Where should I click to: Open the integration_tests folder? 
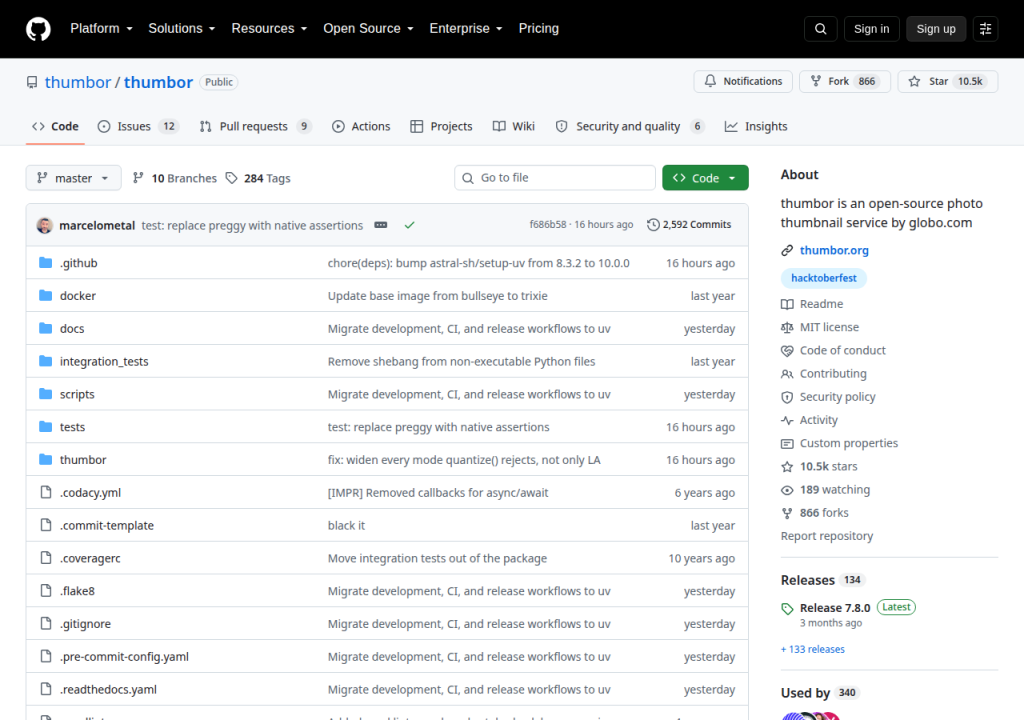[104, 361]
